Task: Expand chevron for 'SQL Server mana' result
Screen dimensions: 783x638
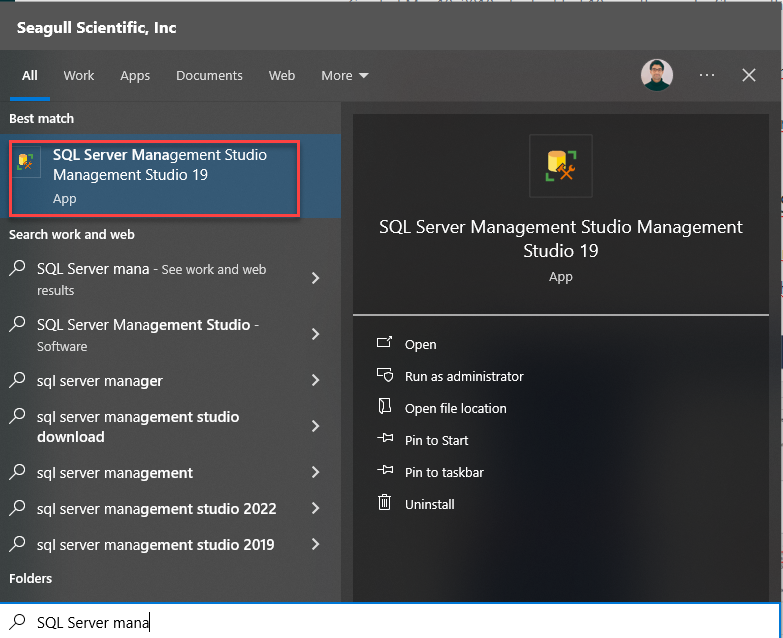Action: [x=316, y=278]
